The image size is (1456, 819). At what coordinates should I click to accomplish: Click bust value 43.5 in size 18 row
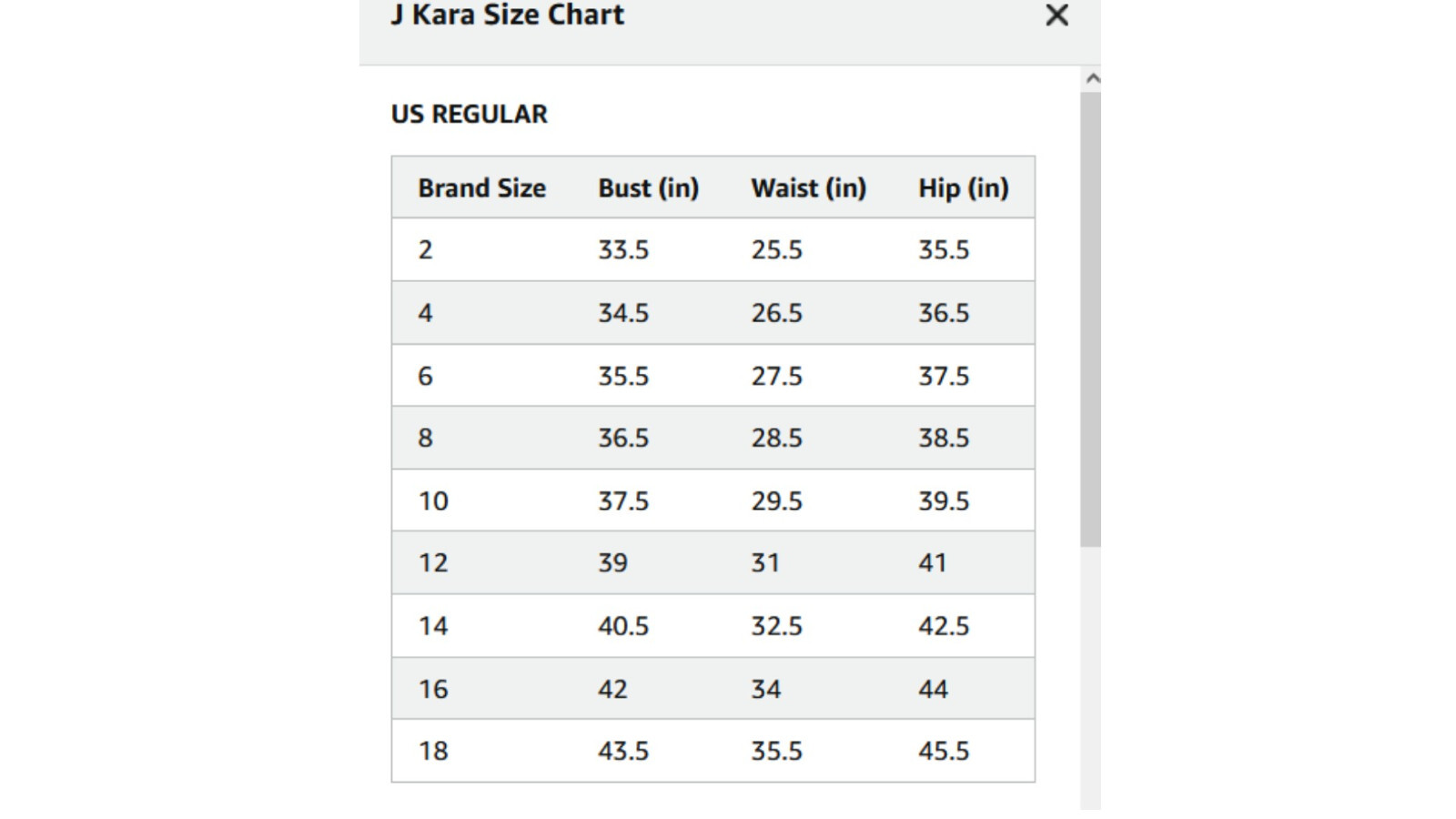pyautogui.click(x=623, y=752)
